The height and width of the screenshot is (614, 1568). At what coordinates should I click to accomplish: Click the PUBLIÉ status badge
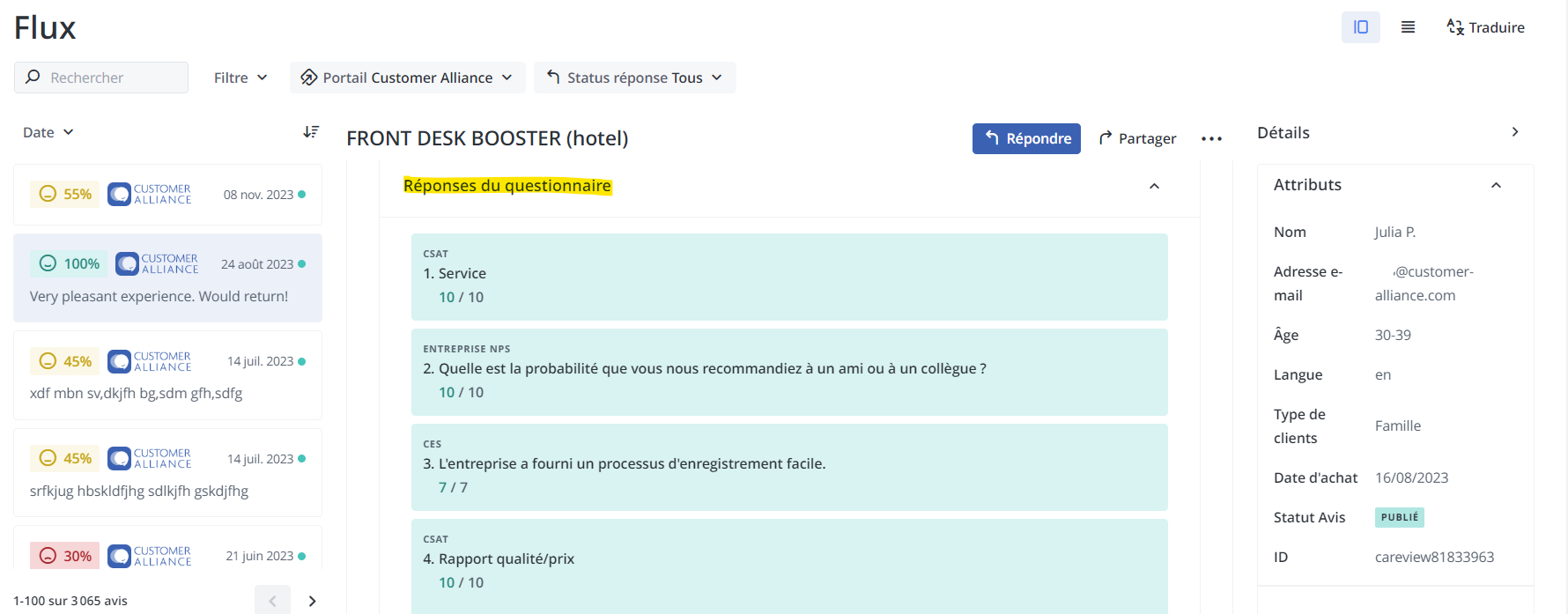(x=1400, y=517)
